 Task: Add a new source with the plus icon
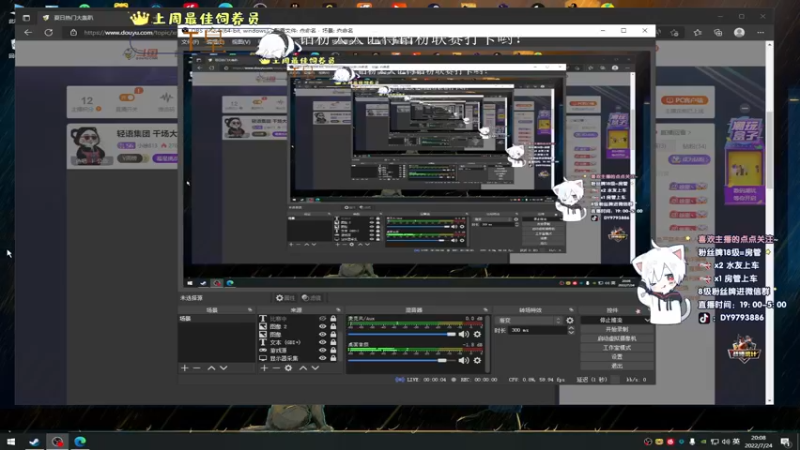[264, 368]
